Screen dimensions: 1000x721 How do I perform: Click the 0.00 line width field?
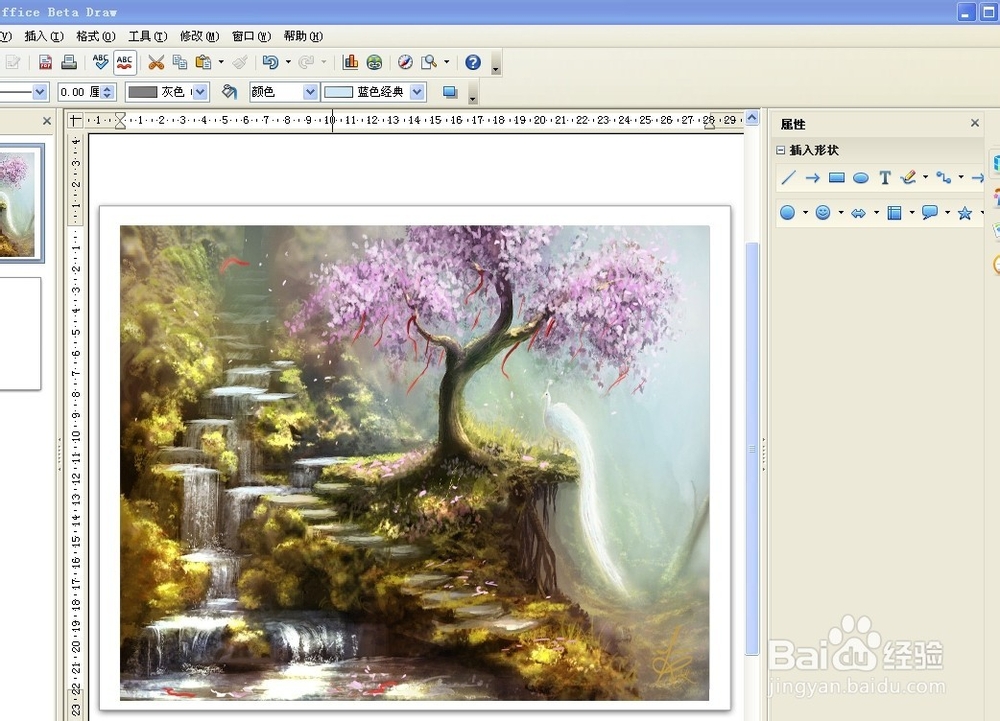coord(80,92)
